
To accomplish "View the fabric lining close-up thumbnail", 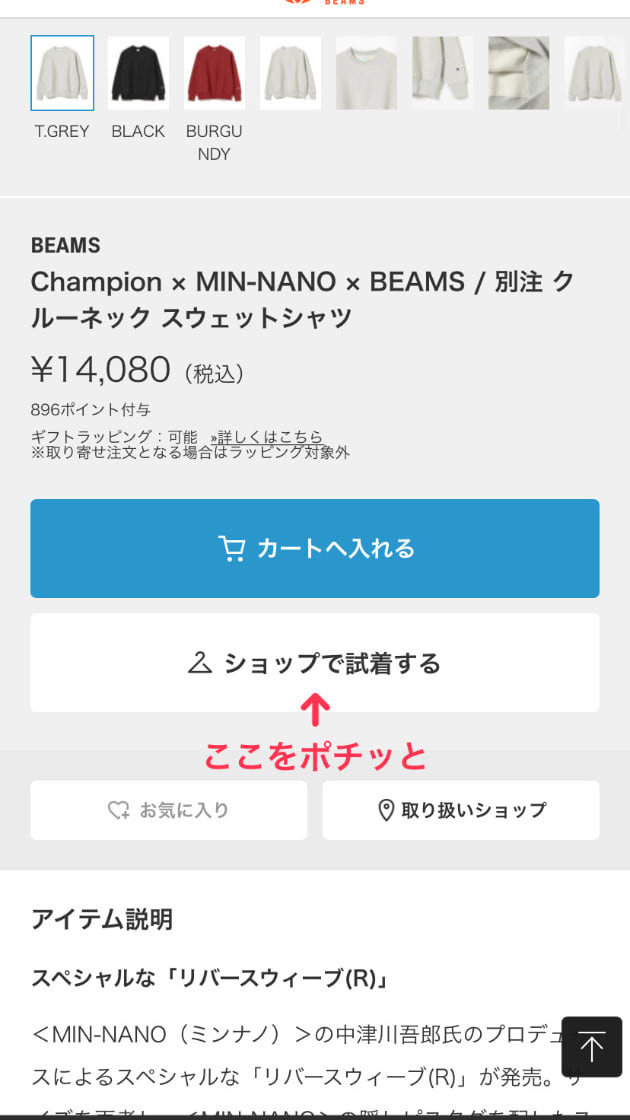I will click(519, 73).
